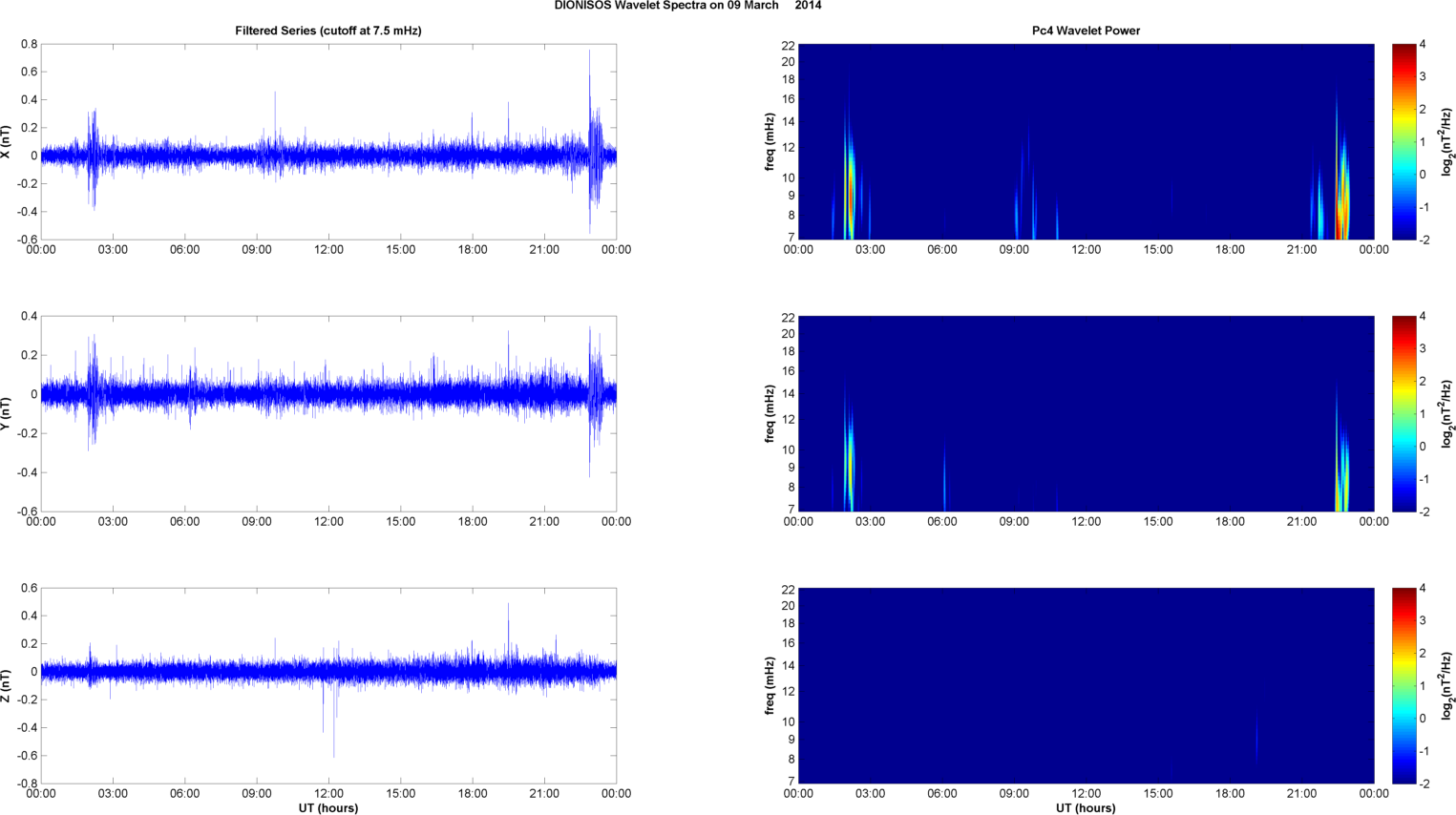The height and width of the screenshot is (815, 1456).
Task: Click the 'Z (nT)' axis label
Action: [x=6, y=685]
